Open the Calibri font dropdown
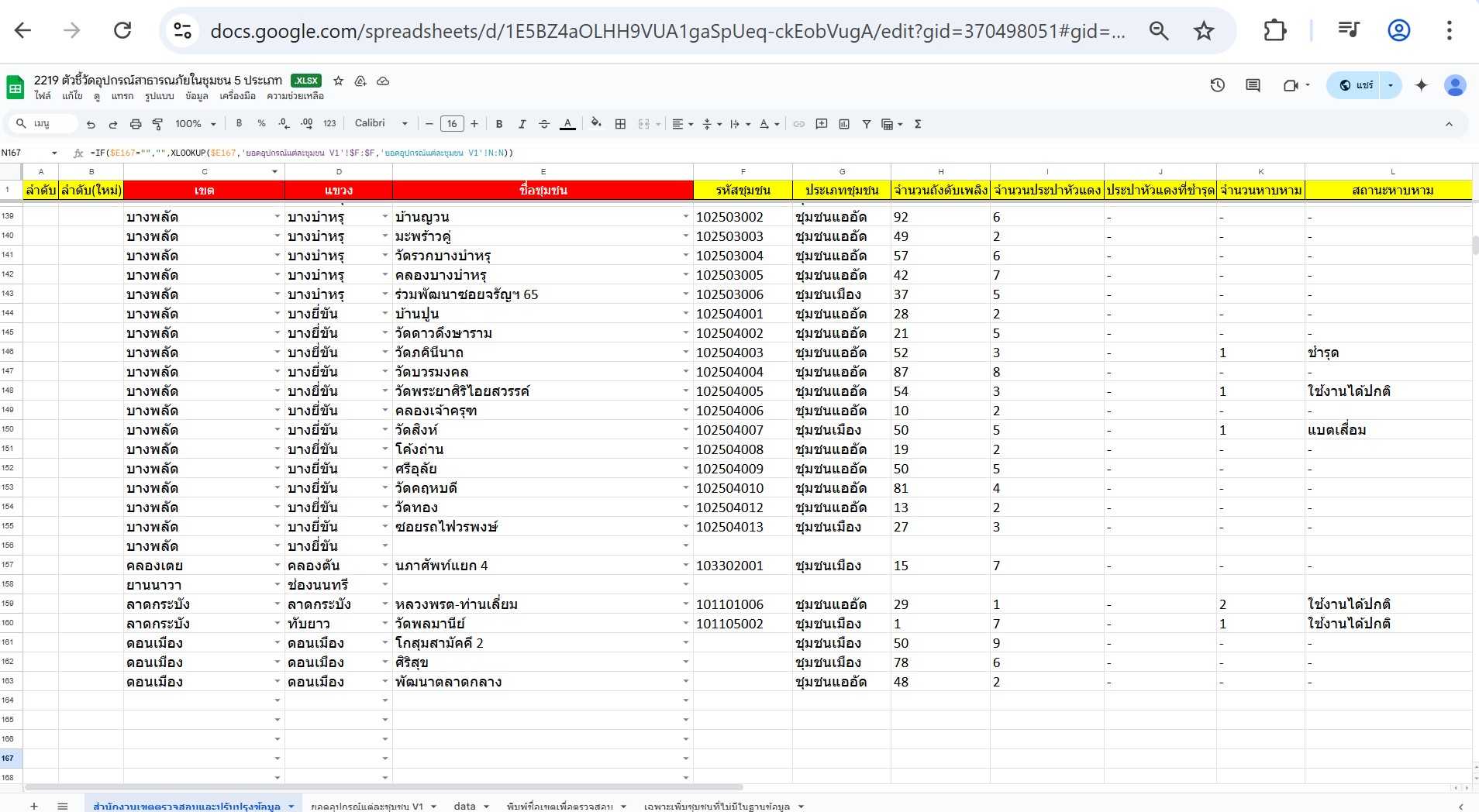This screenshot has height=812, width=1479. pyautogui.click(x=381, y=123)
